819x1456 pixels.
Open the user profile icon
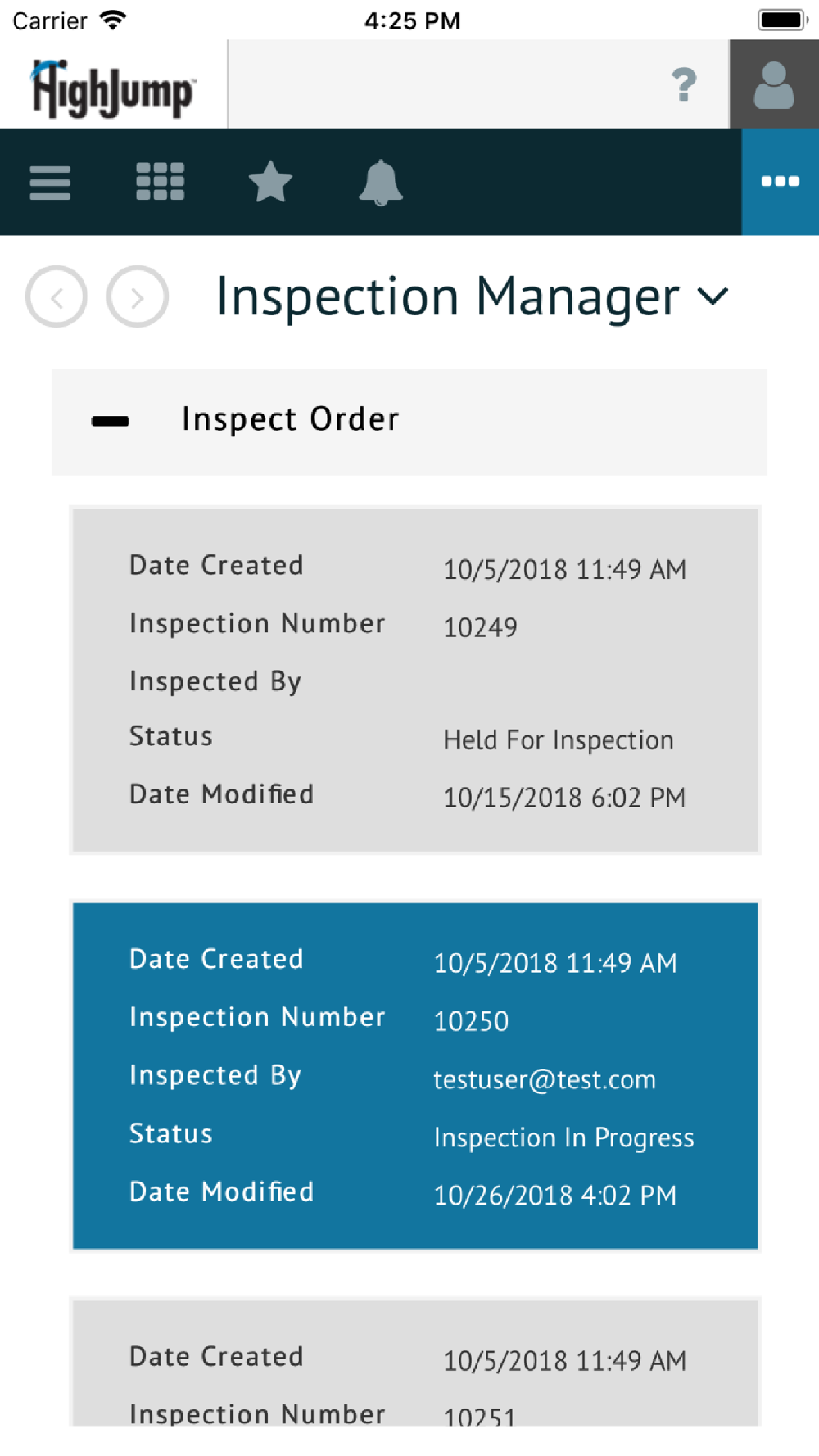tap(774, 84)
